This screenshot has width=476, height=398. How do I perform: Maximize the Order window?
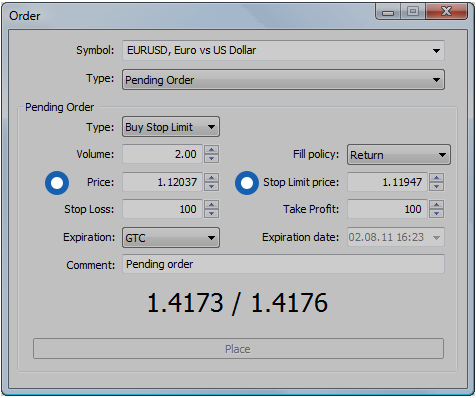(x=413, y=12)
